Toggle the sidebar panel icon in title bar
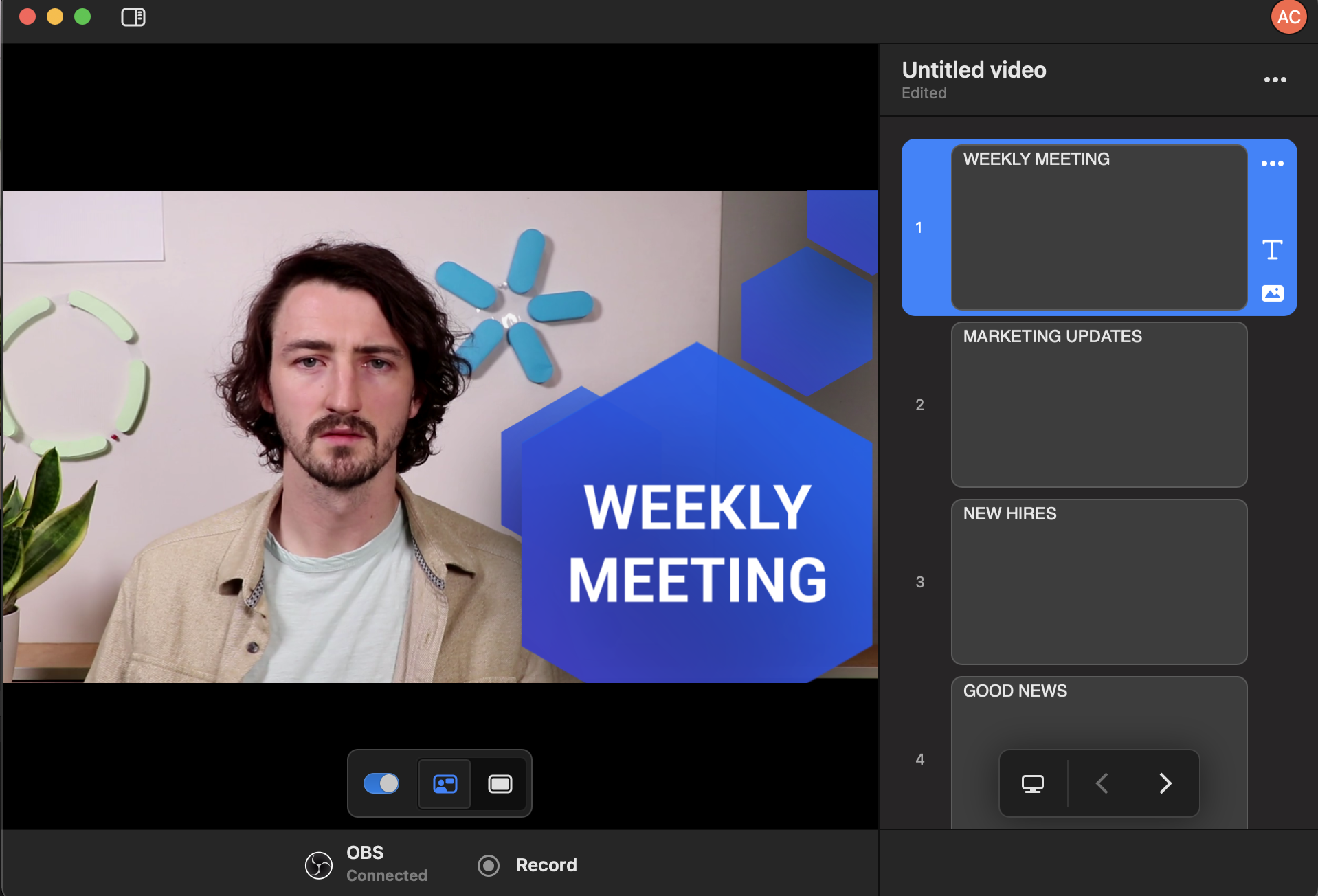1318x896 pixels. pos(133,17)
